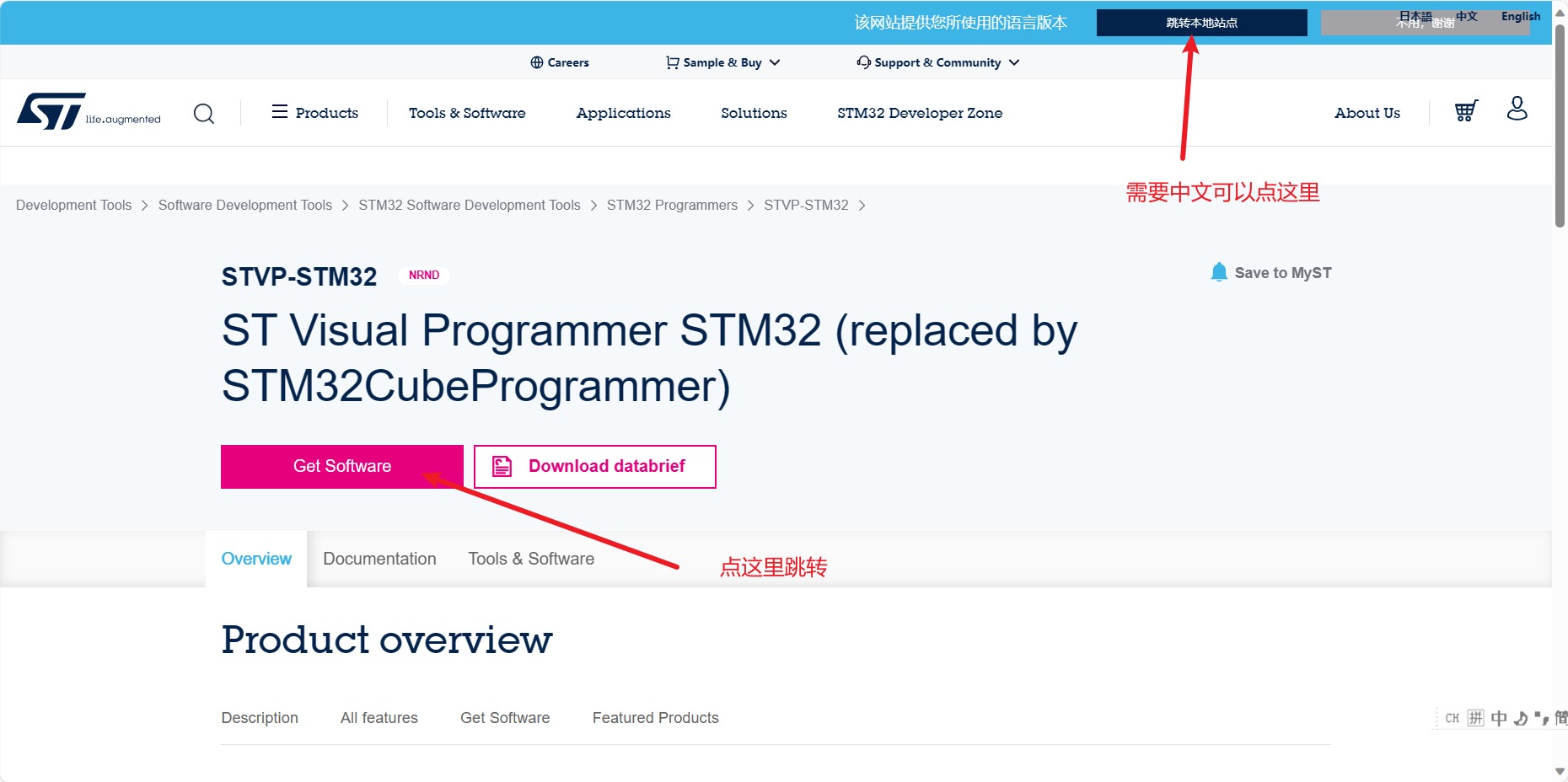This screenshot has height=782, width=1568.
Task: Toggle the half-moon full/half width IME icon
Action: coord(1521,718)
